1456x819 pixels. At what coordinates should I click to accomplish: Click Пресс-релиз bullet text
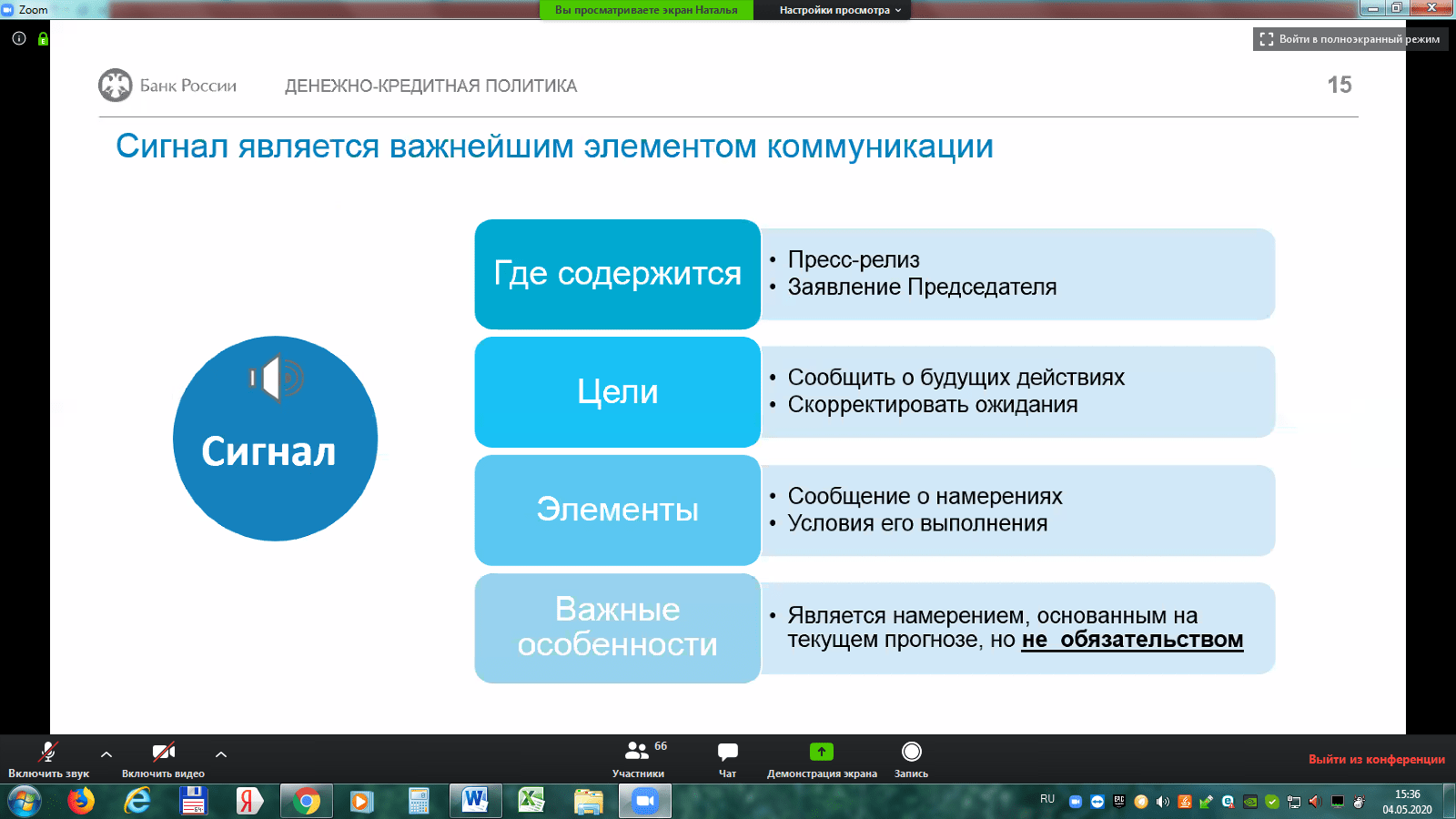click(854, 259)
